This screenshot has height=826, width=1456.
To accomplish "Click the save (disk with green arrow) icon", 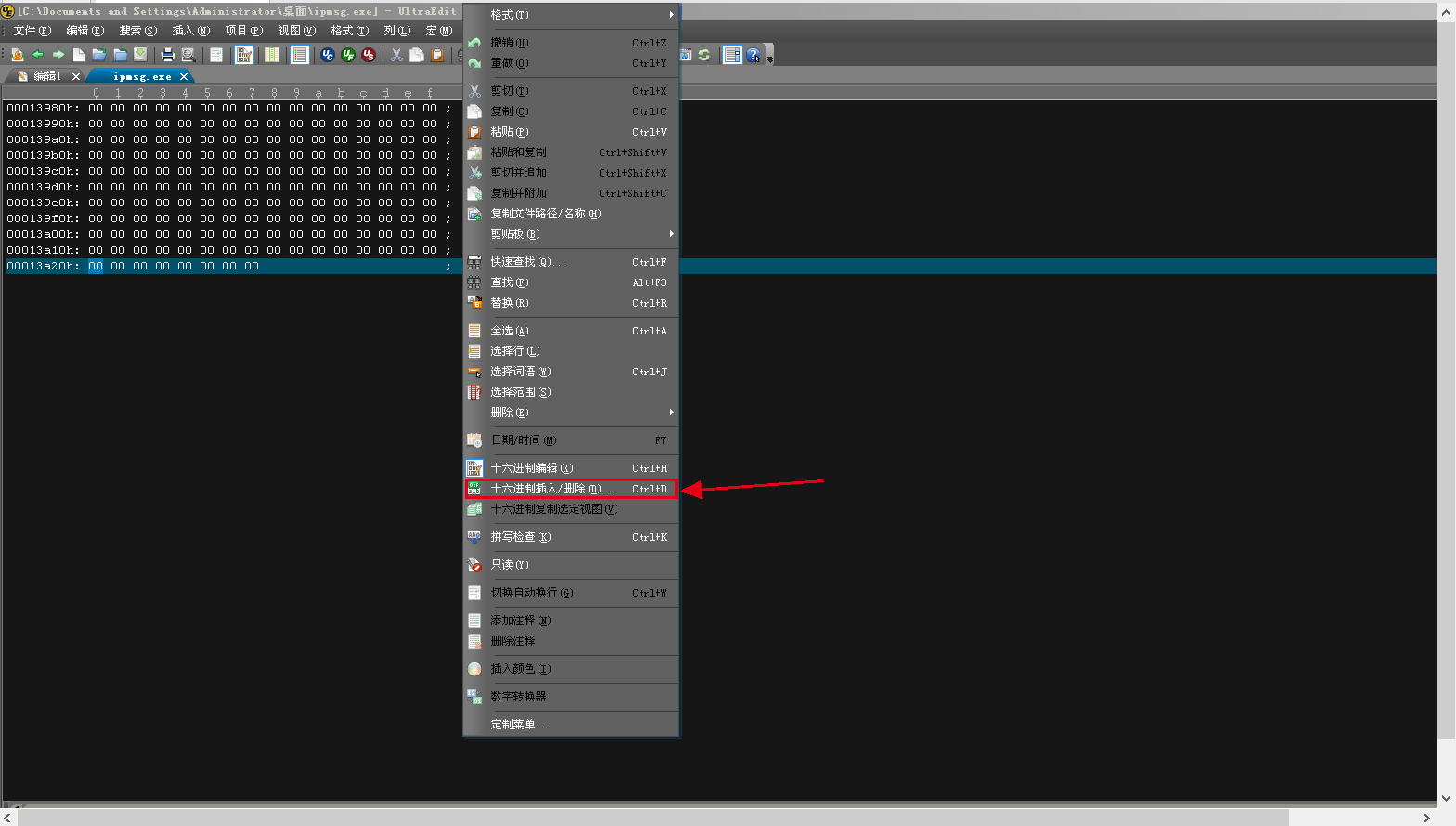I will point(140,55).
